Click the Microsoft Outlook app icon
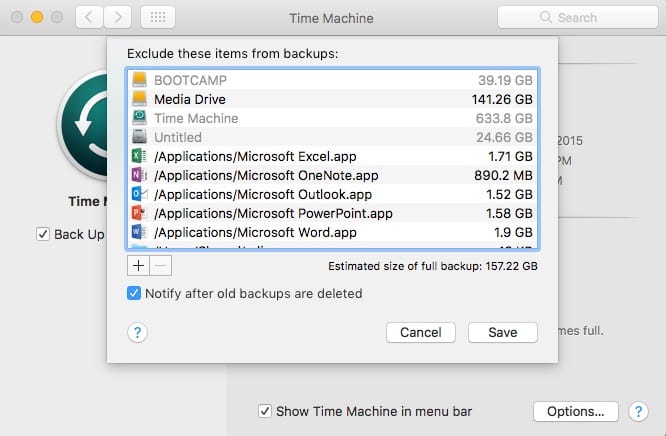666x436 pixels. tap(139, 194)
